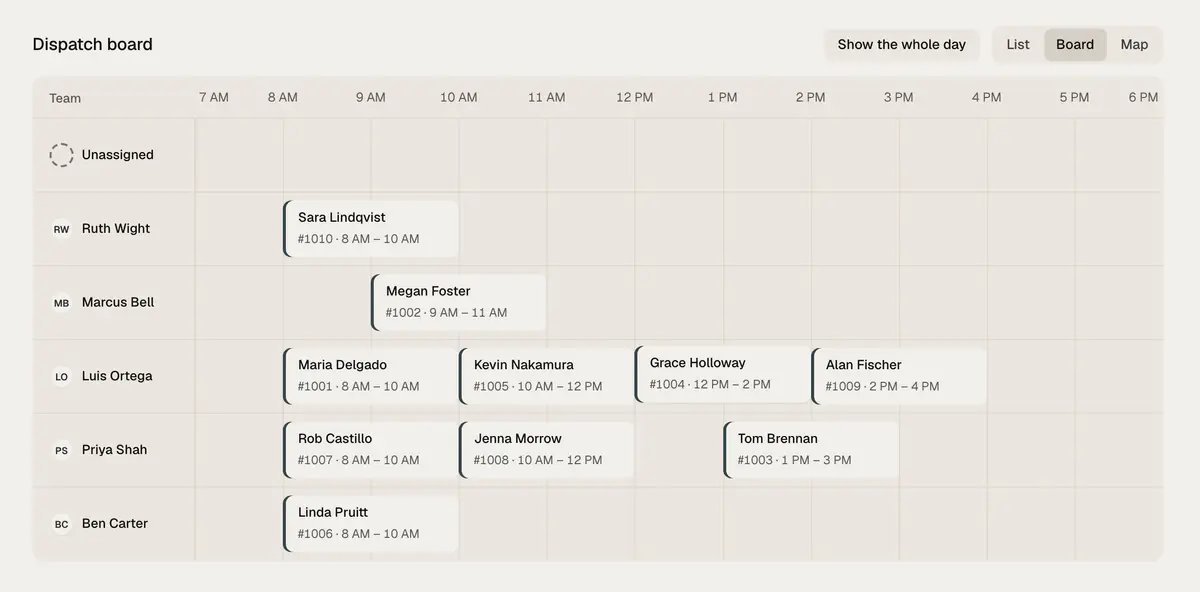1200x592 pixels.
Task: Click the 8 AM time header
Action: pyautogui.click(x=283, y=98)
